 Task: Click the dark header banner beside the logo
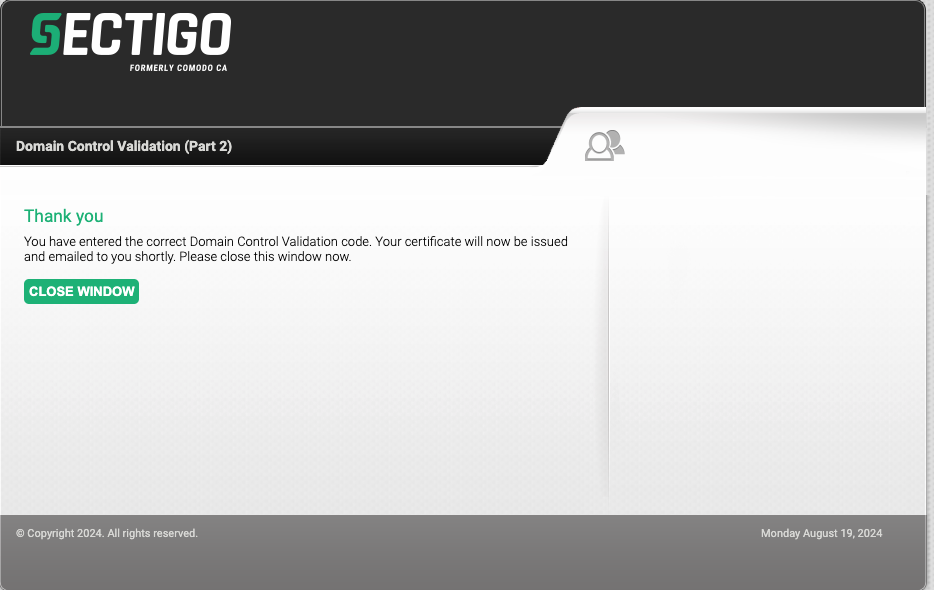point(536,57)
